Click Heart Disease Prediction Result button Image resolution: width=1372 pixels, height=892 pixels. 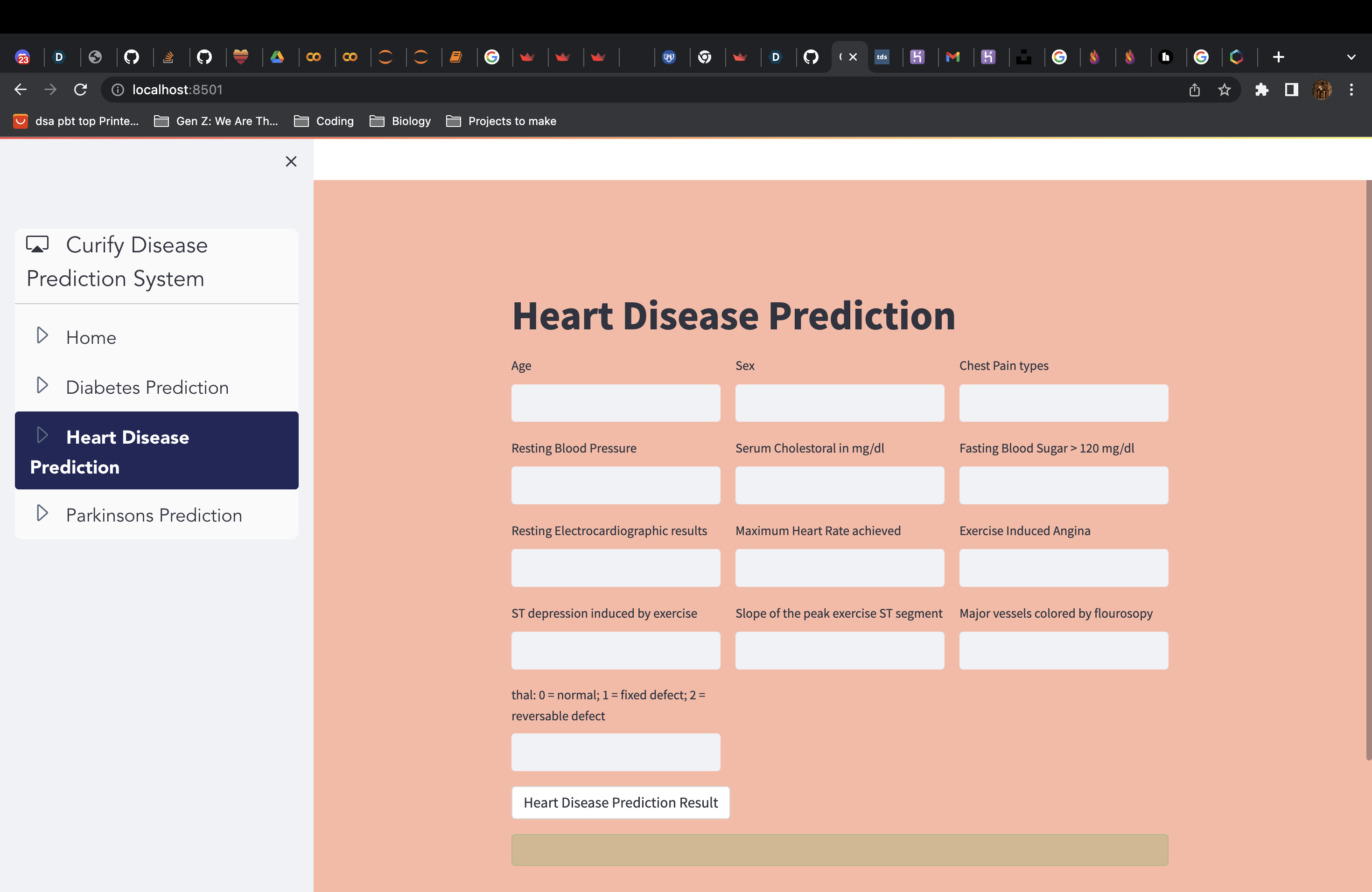(x=620, y=802)
